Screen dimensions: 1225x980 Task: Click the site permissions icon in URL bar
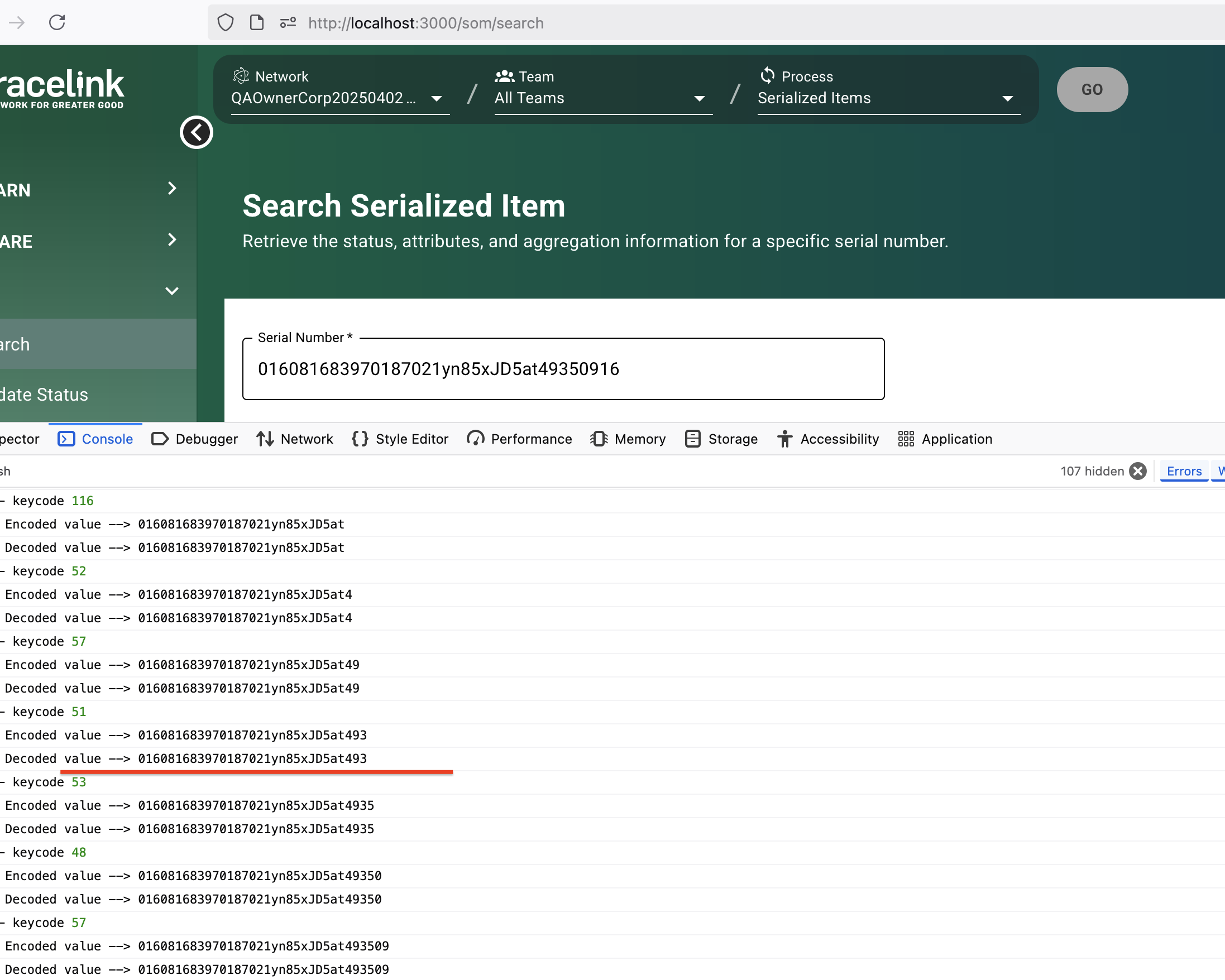(x=288, y=23)
